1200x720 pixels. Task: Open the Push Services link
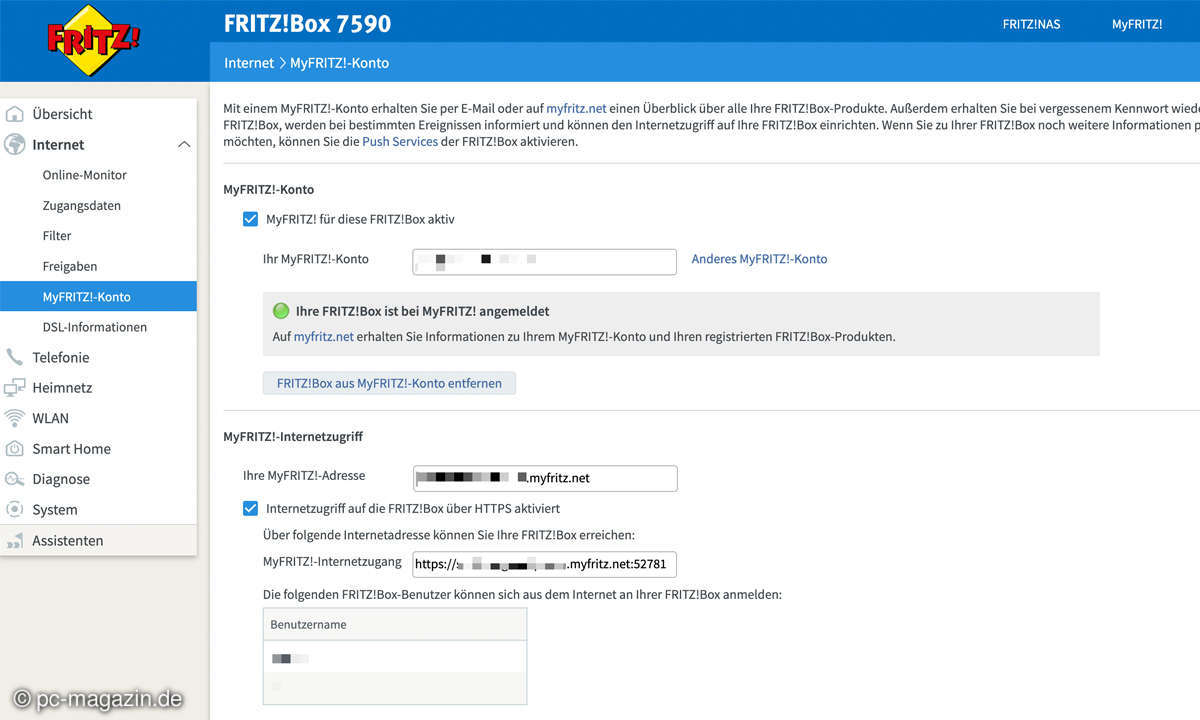pyautogui.click(x=400, y=142)
